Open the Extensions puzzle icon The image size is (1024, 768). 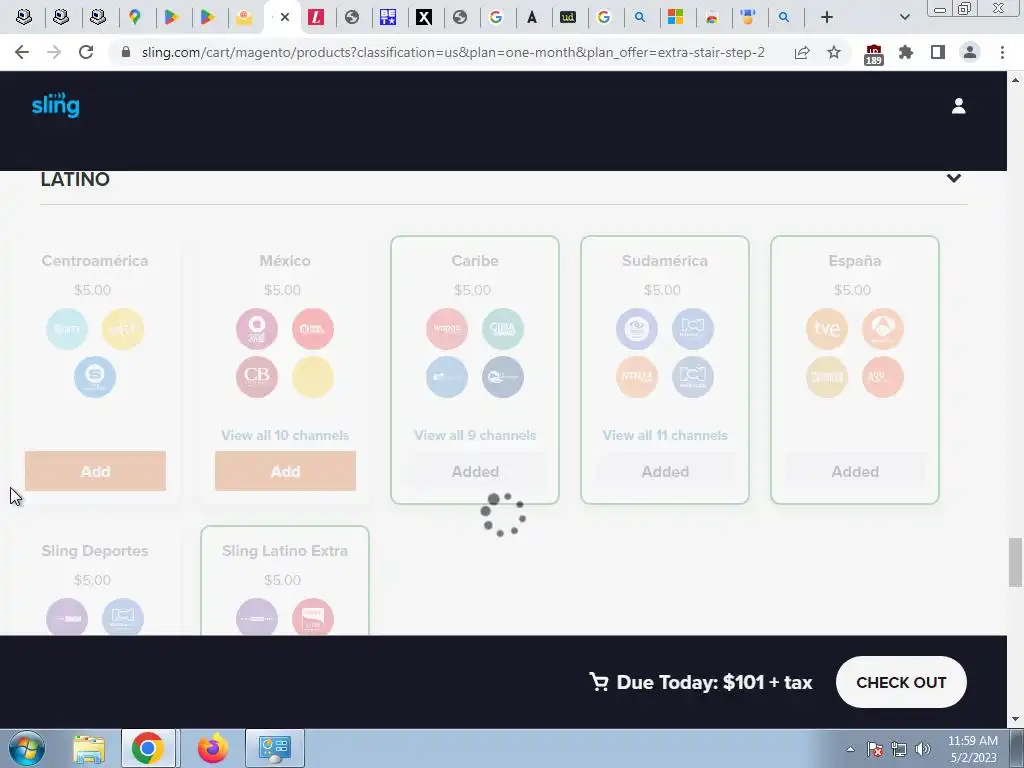906,52
